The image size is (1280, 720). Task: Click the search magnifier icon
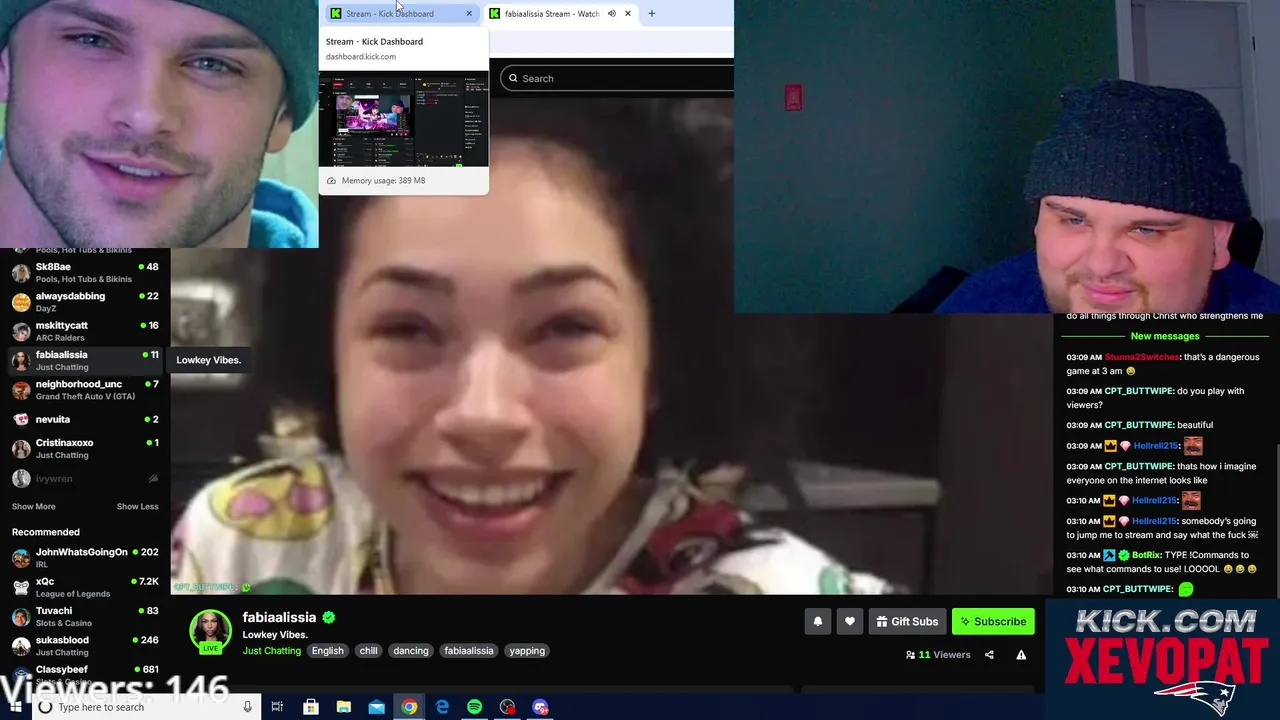pos(513,78)
